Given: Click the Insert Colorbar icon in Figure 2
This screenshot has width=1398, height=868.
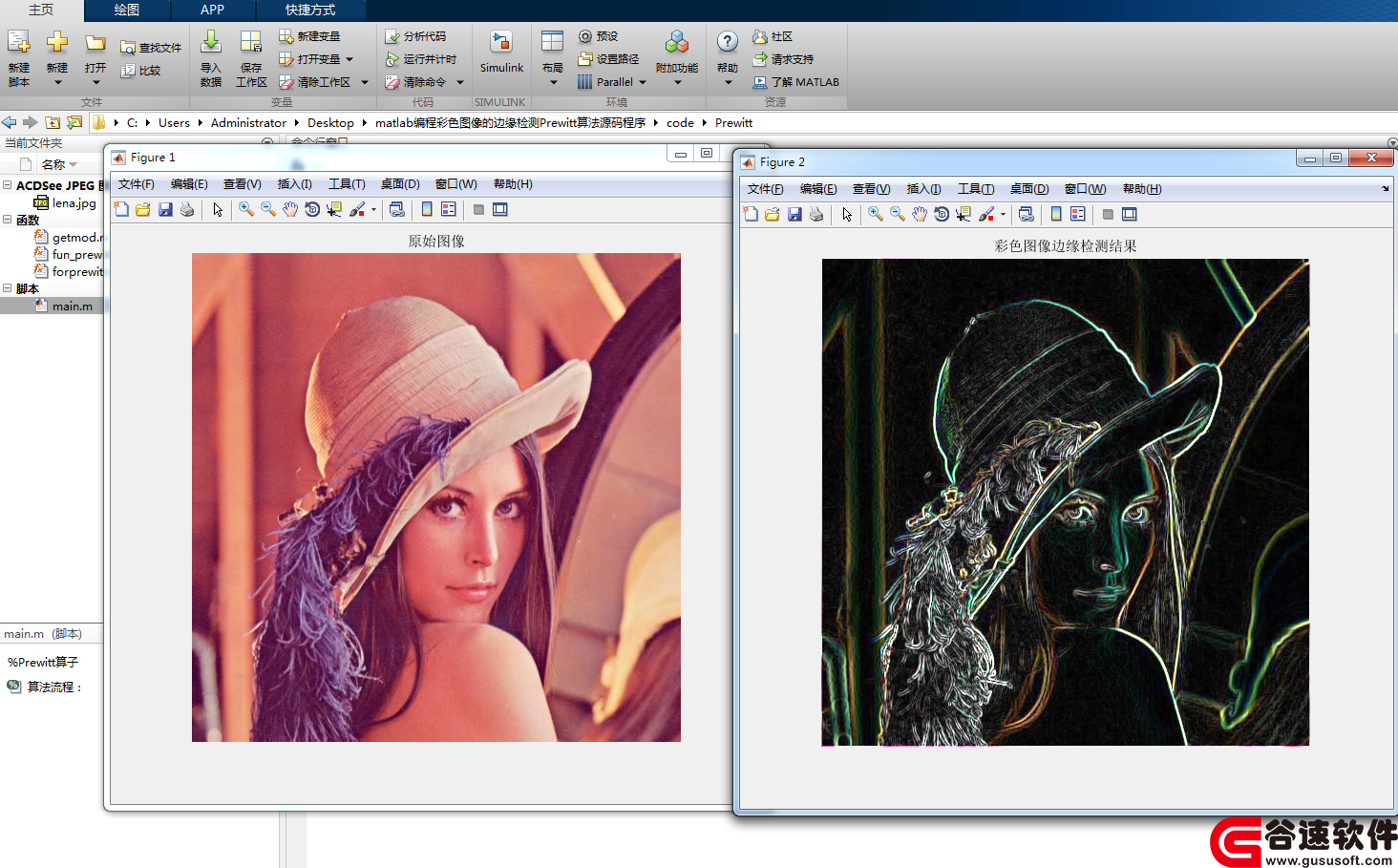Looking at the screenshot, I should 1056,214.
